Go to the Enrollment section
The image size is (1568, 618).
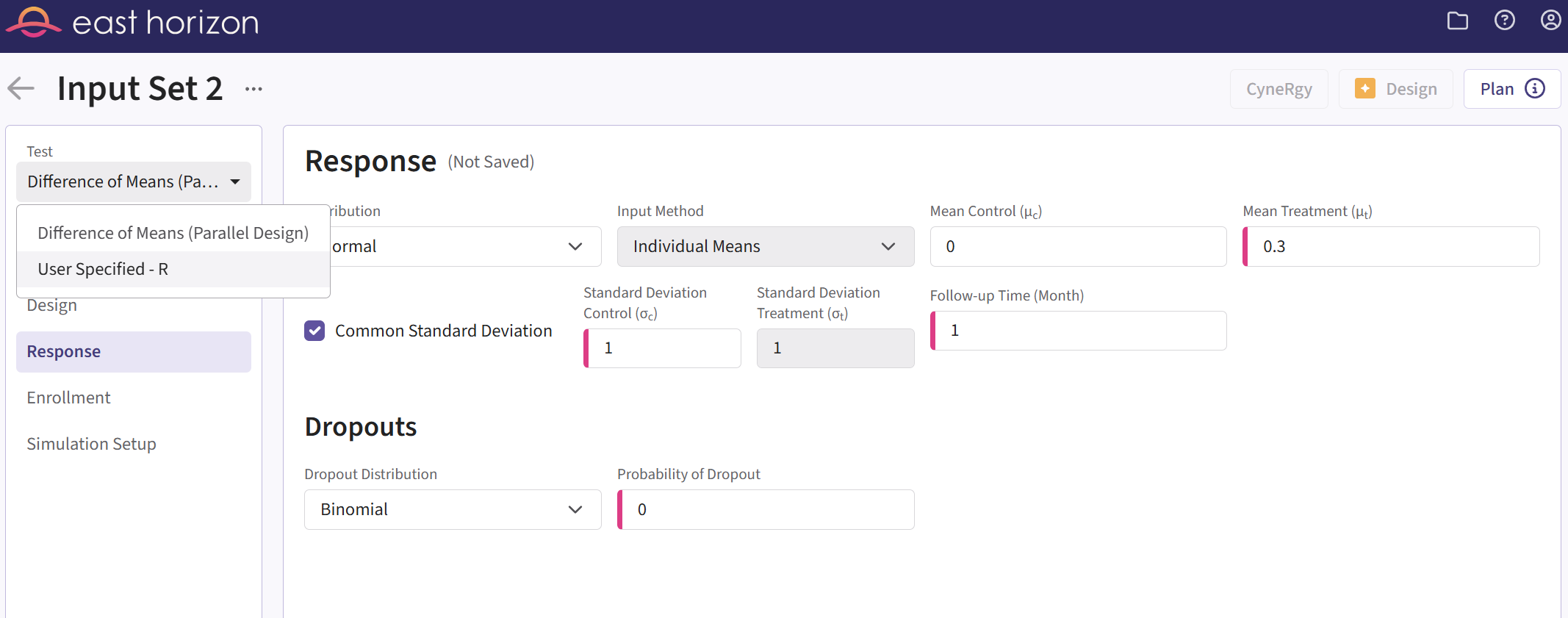click(x=68, y=398)
